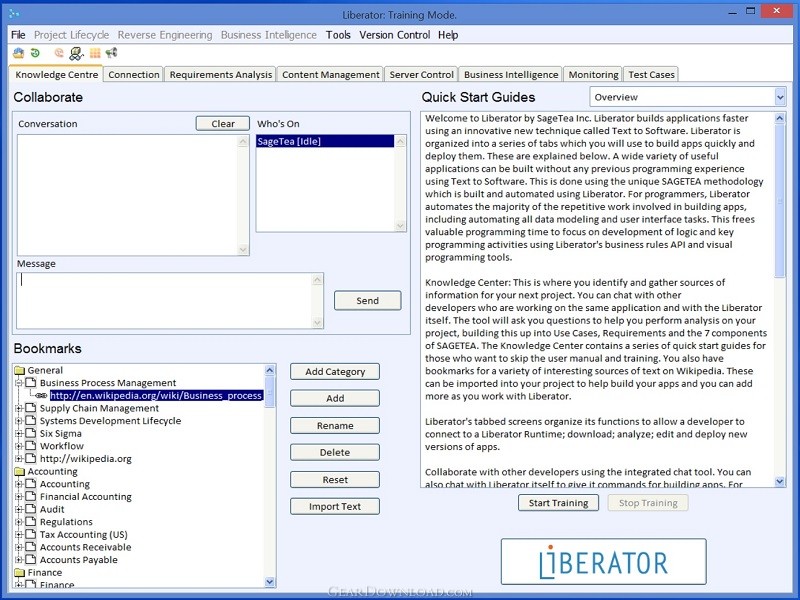Expand the Financial Accounting bookmark node
Screen dimensions: 800x600
pyautogui.click(x=19, y=496)
